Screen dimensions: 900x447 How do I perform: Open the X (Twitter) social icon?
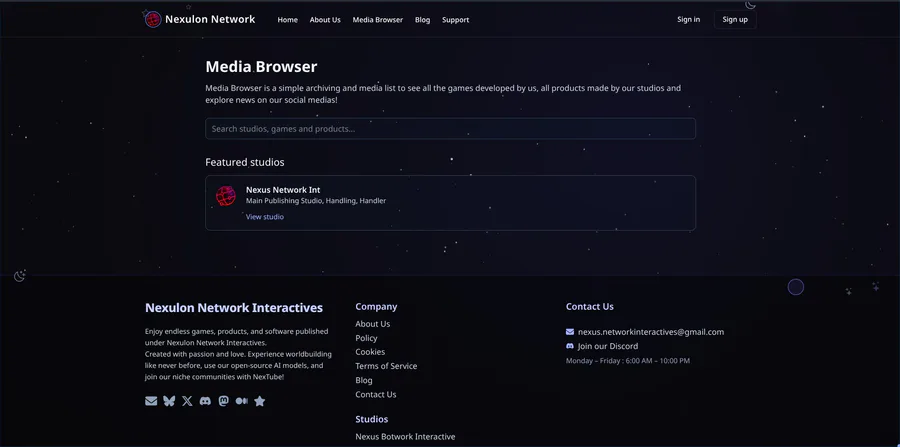pos(187,401)
